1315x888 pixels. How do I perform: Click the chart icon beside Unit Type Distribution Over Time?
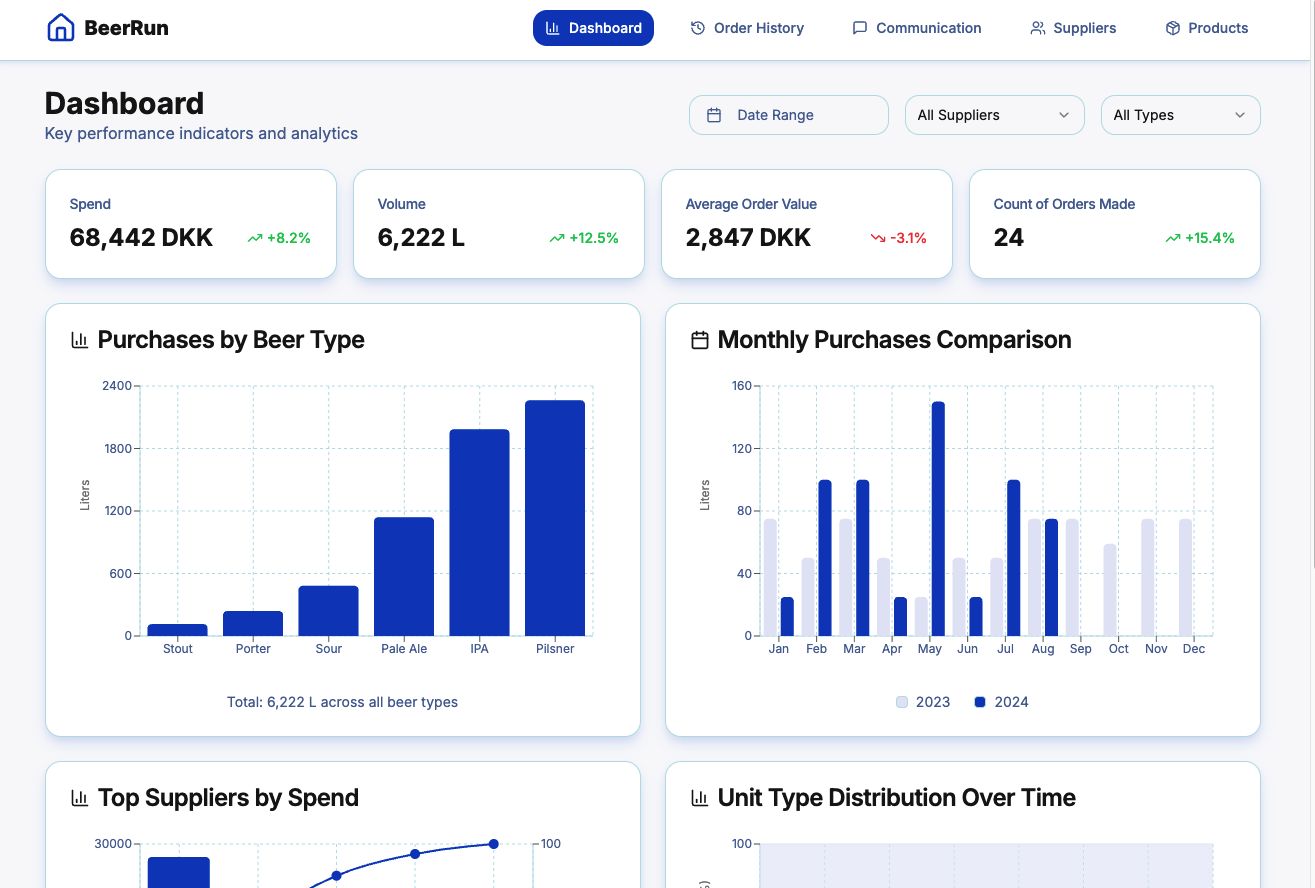click(698, 798)
